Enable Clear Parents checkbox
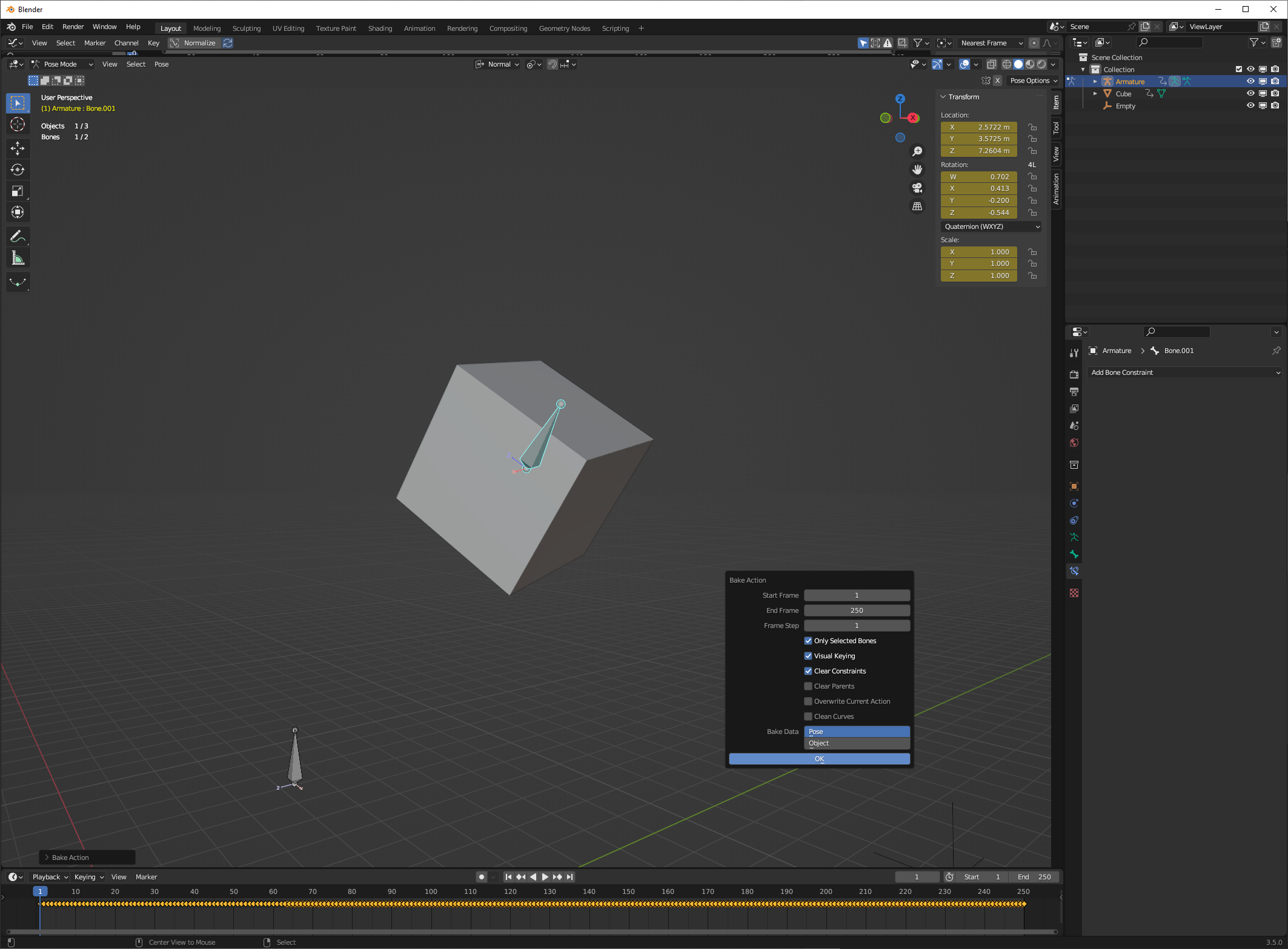This screenshot has width=1288, height=949. [x=808, y=686]
